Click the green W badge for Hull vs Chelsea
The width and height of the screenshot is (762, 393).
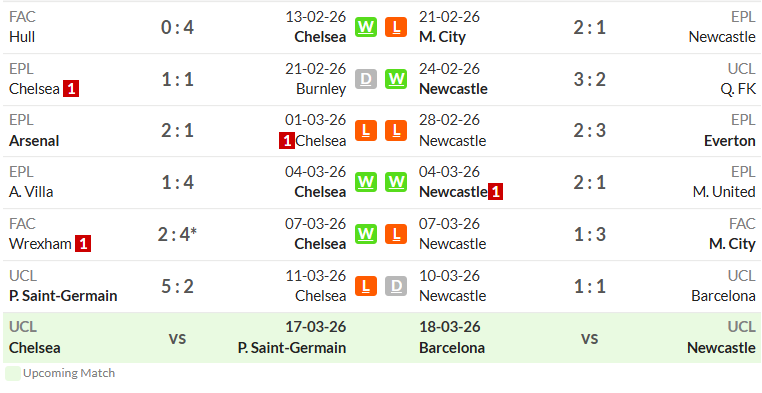(x=365, y=27)
